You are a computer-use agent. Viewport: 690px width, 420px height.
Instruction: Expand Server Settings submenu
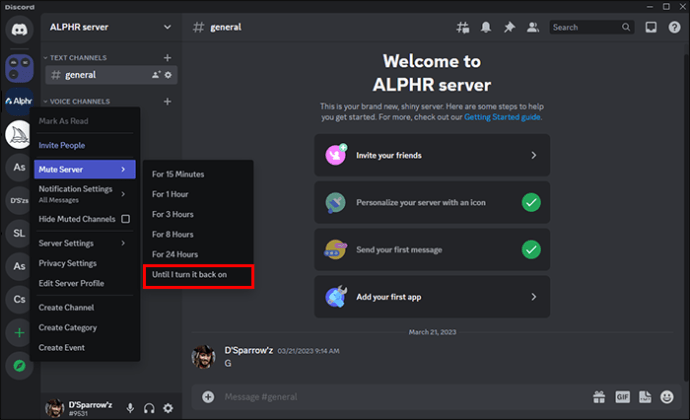pyautogui.click(x=84, y=243)
